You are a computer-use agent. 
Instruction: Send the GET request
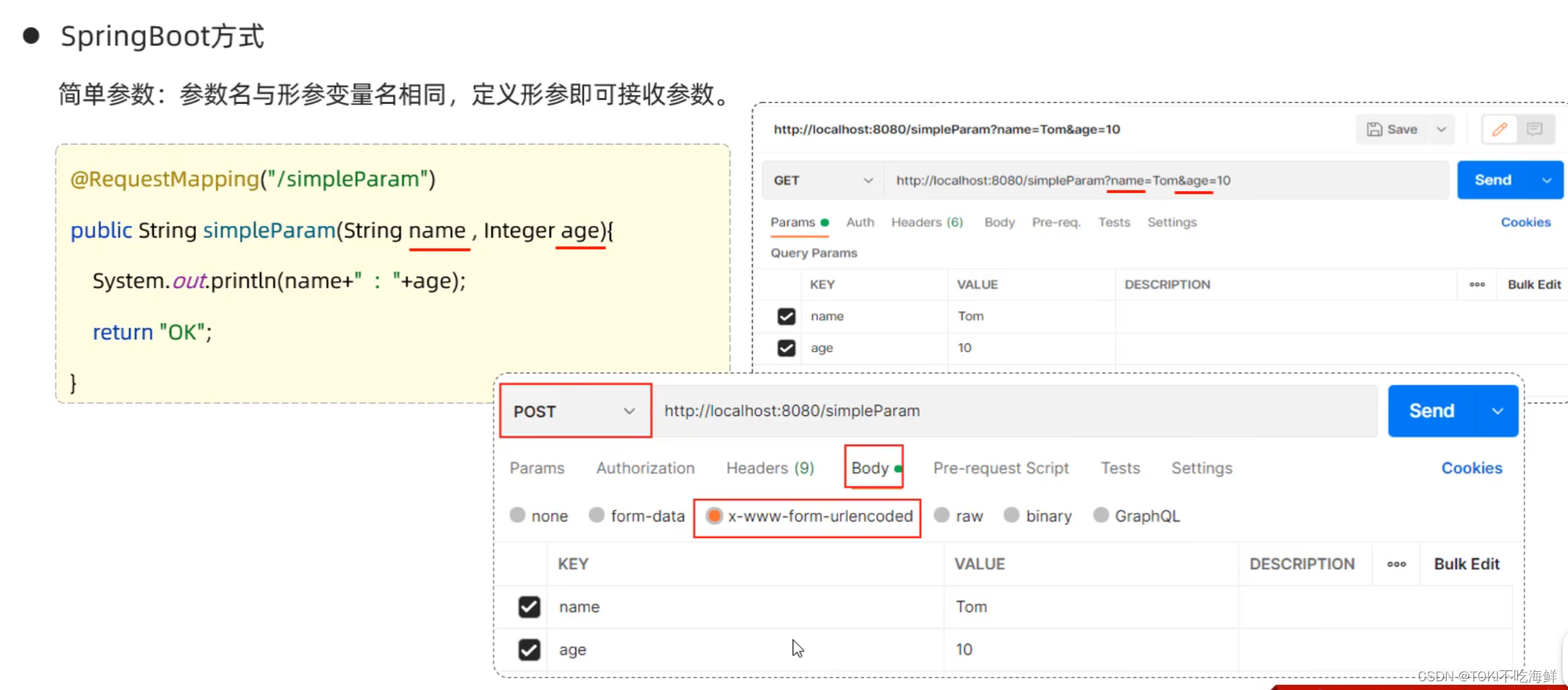(x=1493, y=180)
